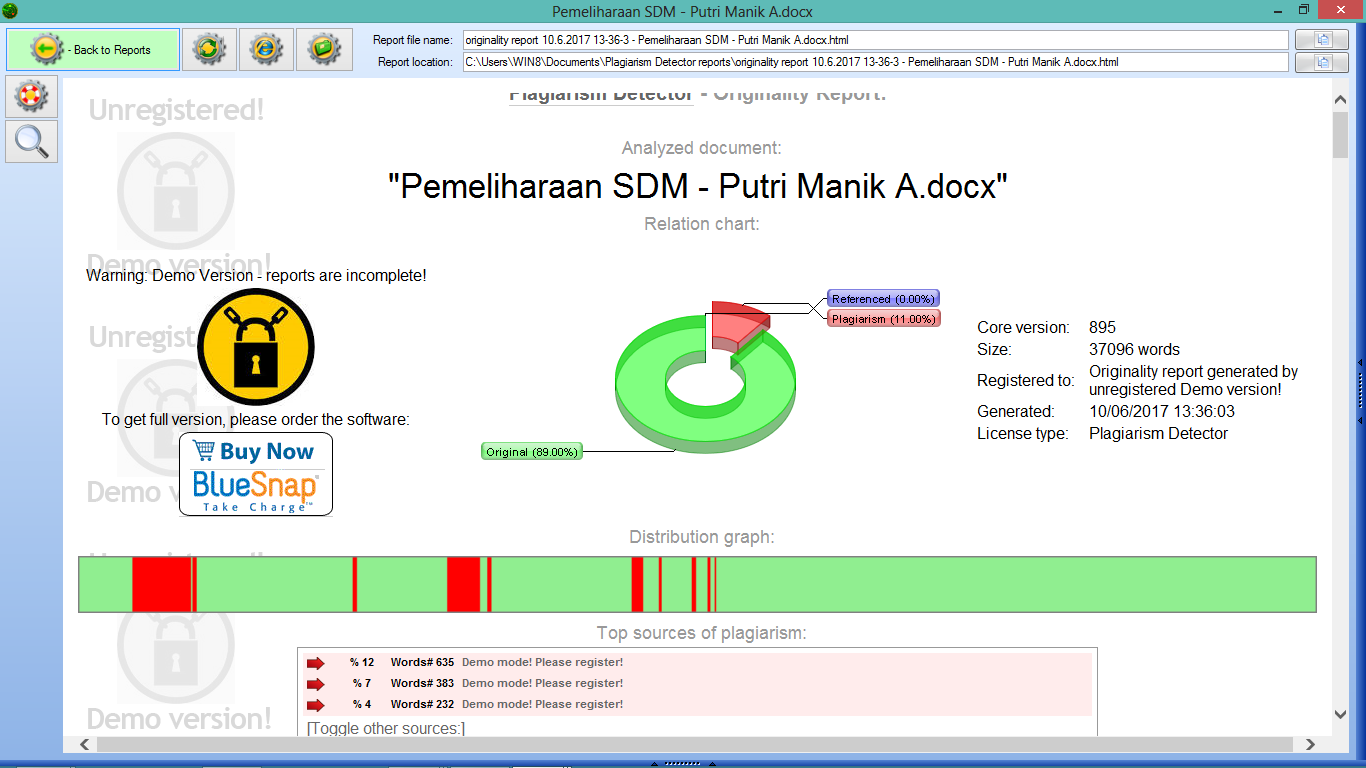The height and width of the screenshot is (768, 1366).
Task: Open the 12% source with 635 words
Action: pos(695,662)
